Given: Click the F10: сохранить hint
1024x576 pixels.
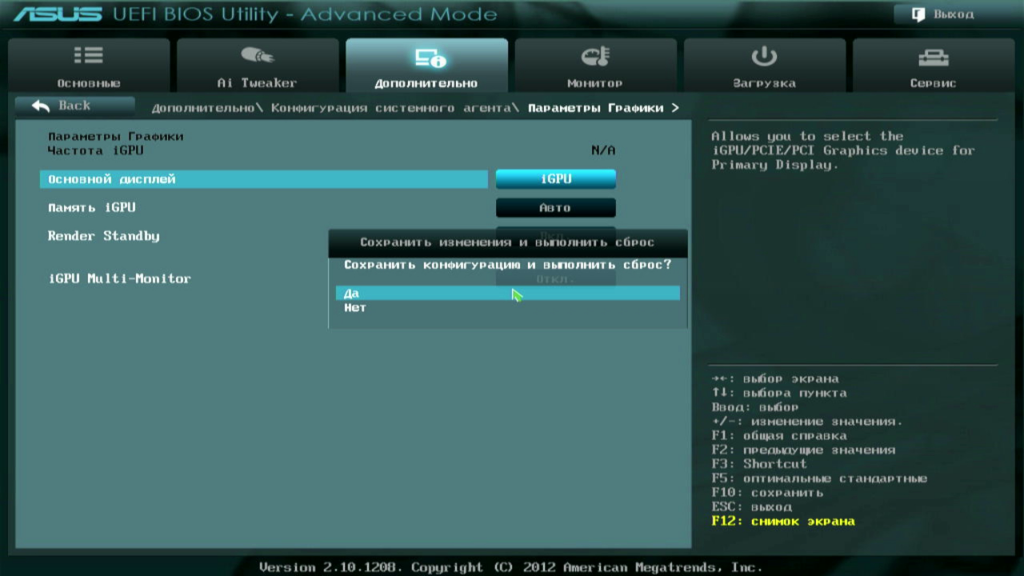Looking at the screenshot, I should point(767,493).
